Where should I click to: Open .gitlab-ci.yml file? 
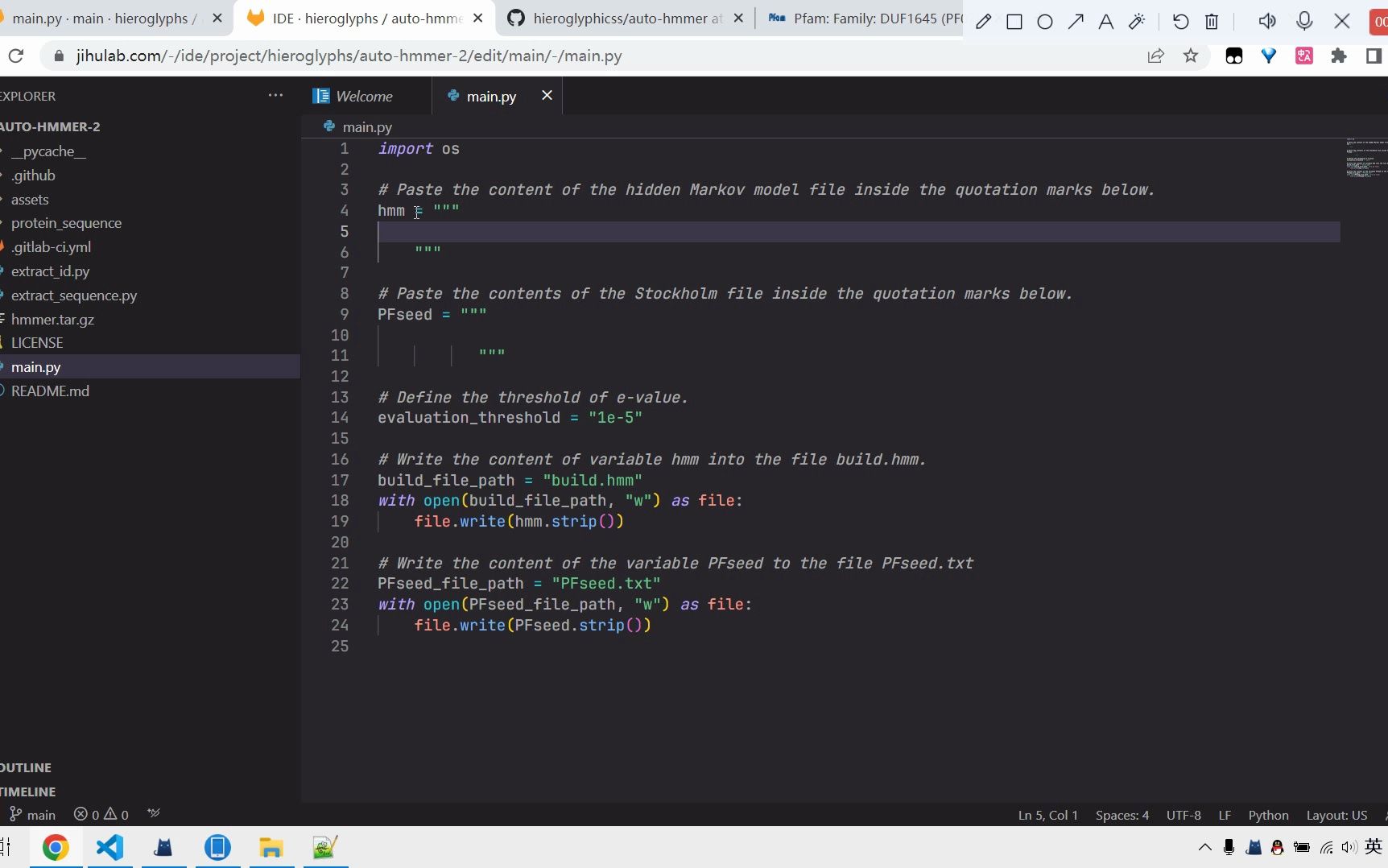coord(51,247)
